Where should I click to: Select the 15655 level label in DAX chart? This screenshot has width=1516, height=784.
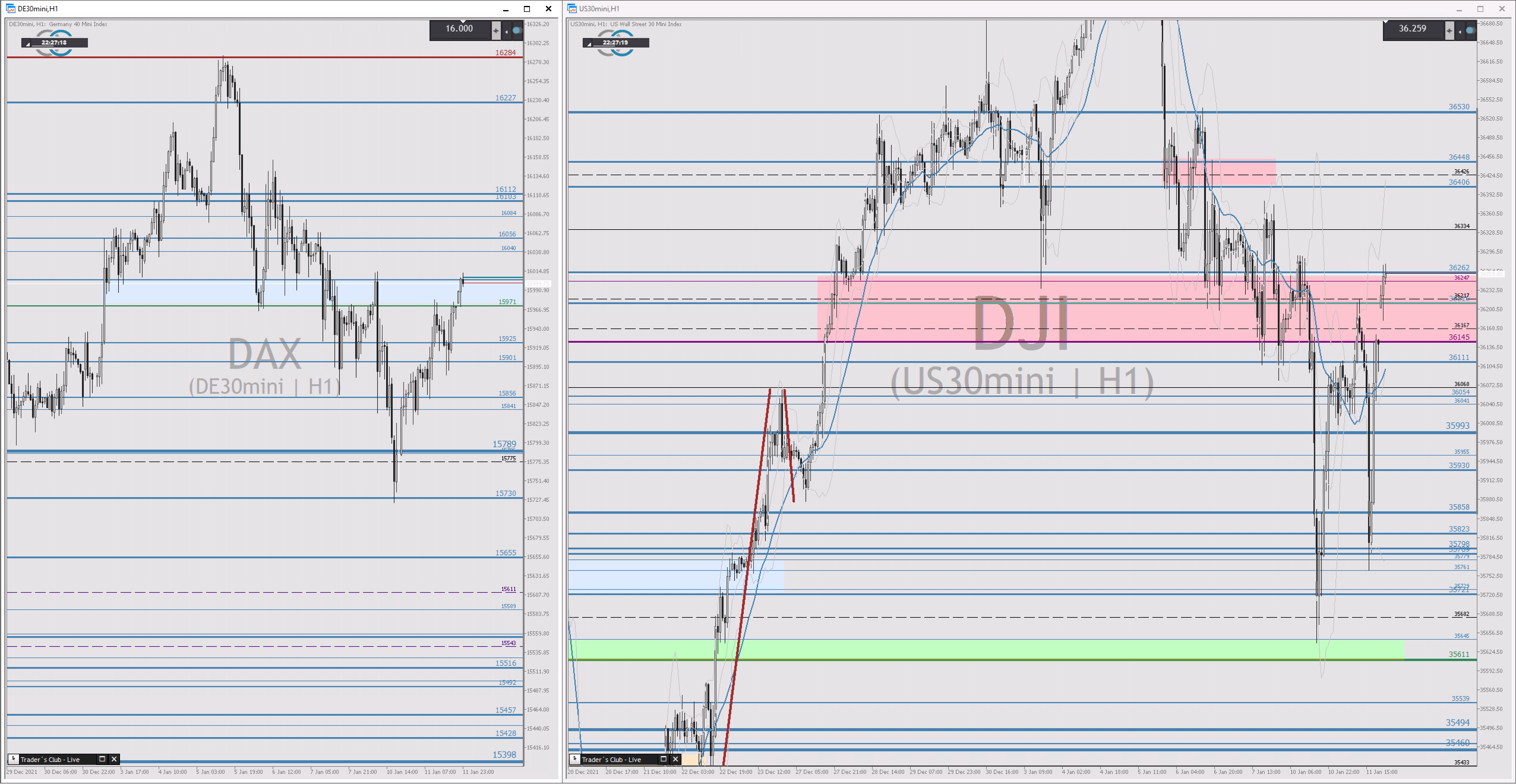(x=506, y=553)
